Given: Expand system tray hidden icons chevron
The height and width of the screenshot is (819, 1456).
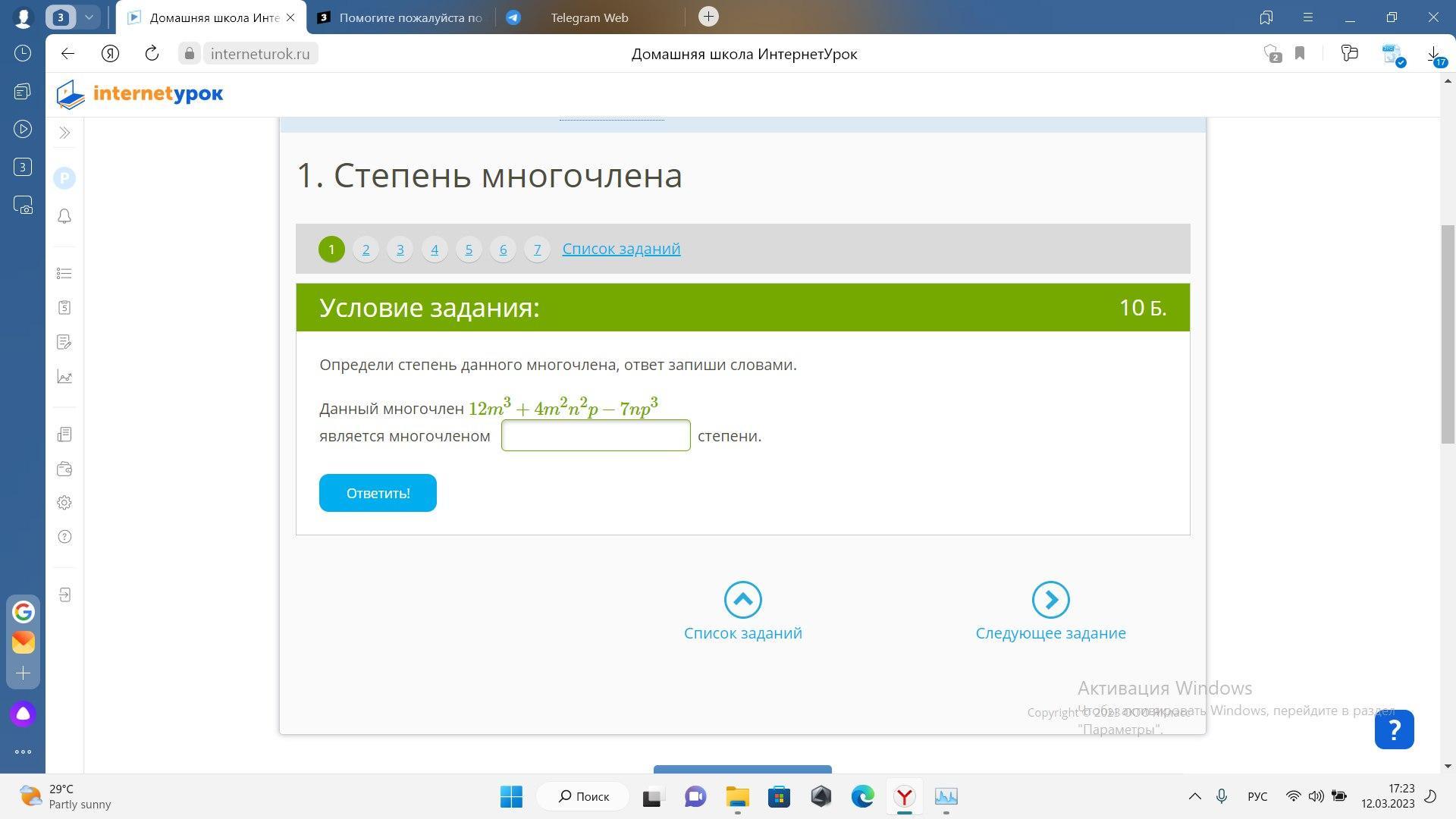Looking at the screenshot, I should point(1194,796).
